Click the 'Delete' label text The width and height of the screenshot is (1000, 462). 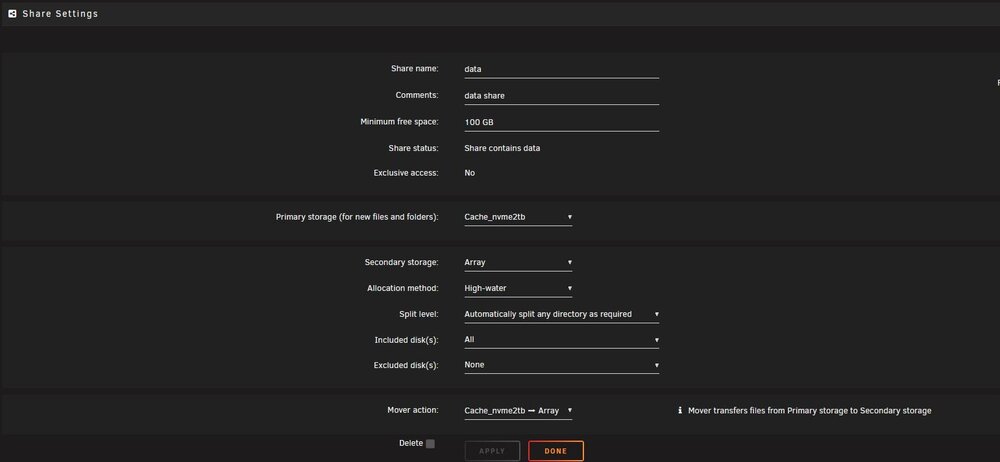point(411,443)
